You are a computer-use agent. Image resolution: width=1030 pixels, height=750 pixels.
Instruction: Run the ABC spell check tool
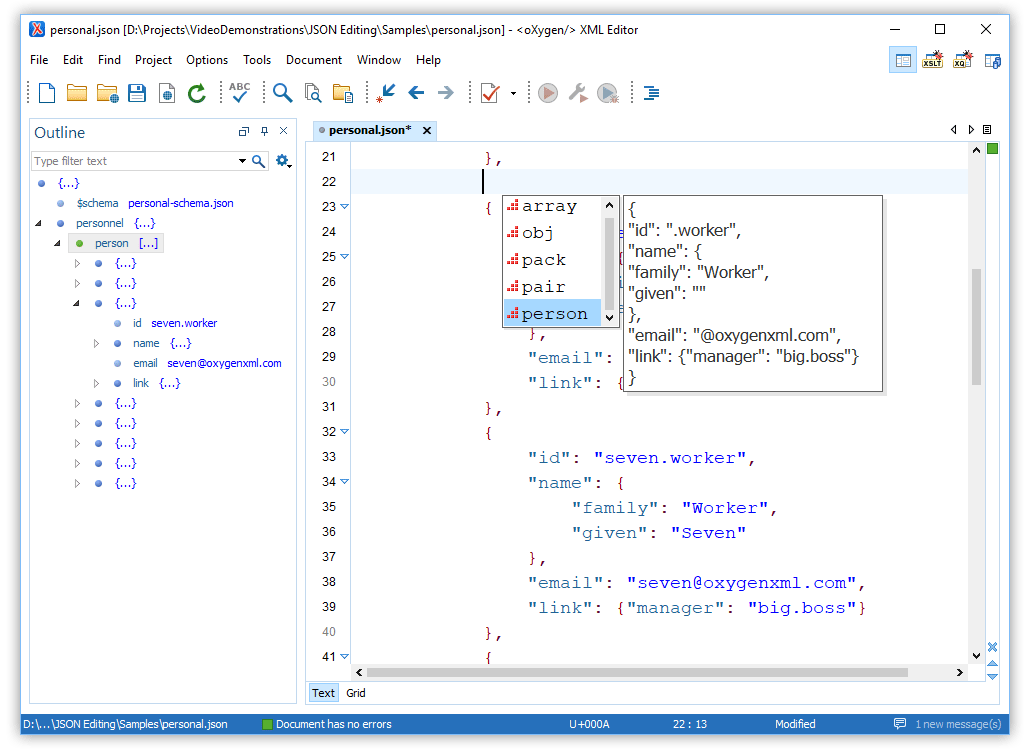tap(239, 92)
